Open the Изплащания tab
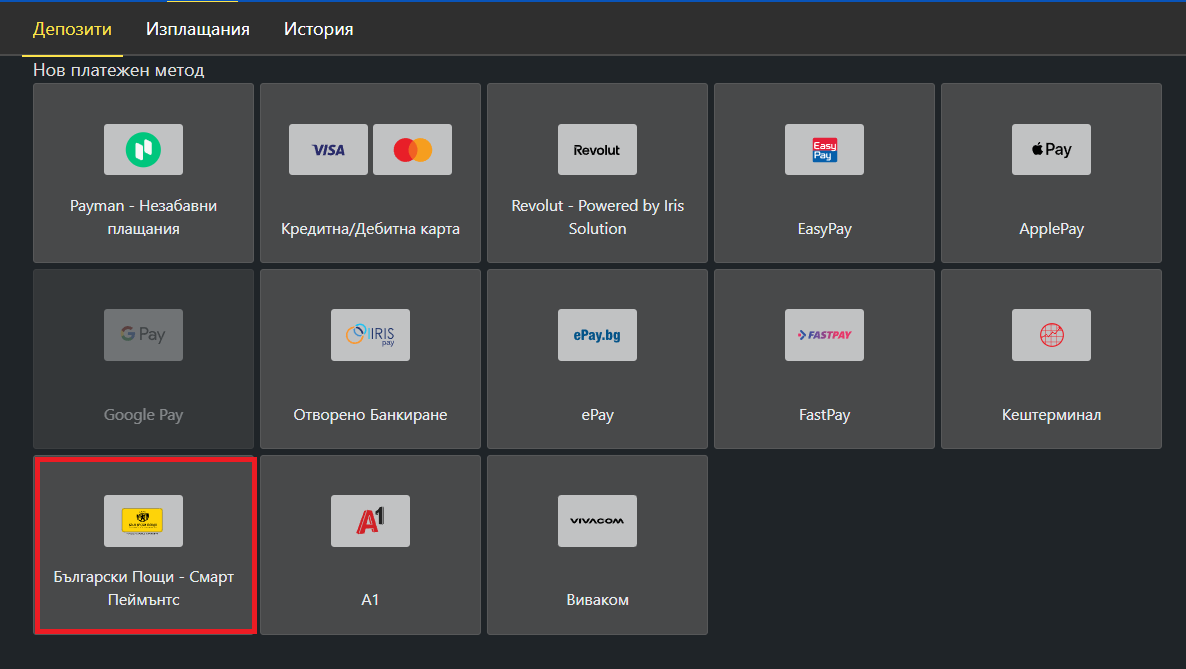The image size is (1186, 669). coord(197,29)
